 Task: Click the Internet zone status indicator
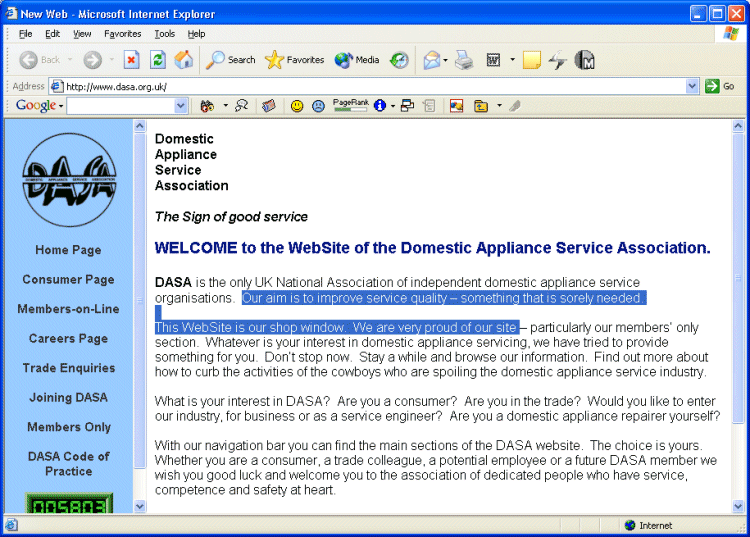(648, 526)
